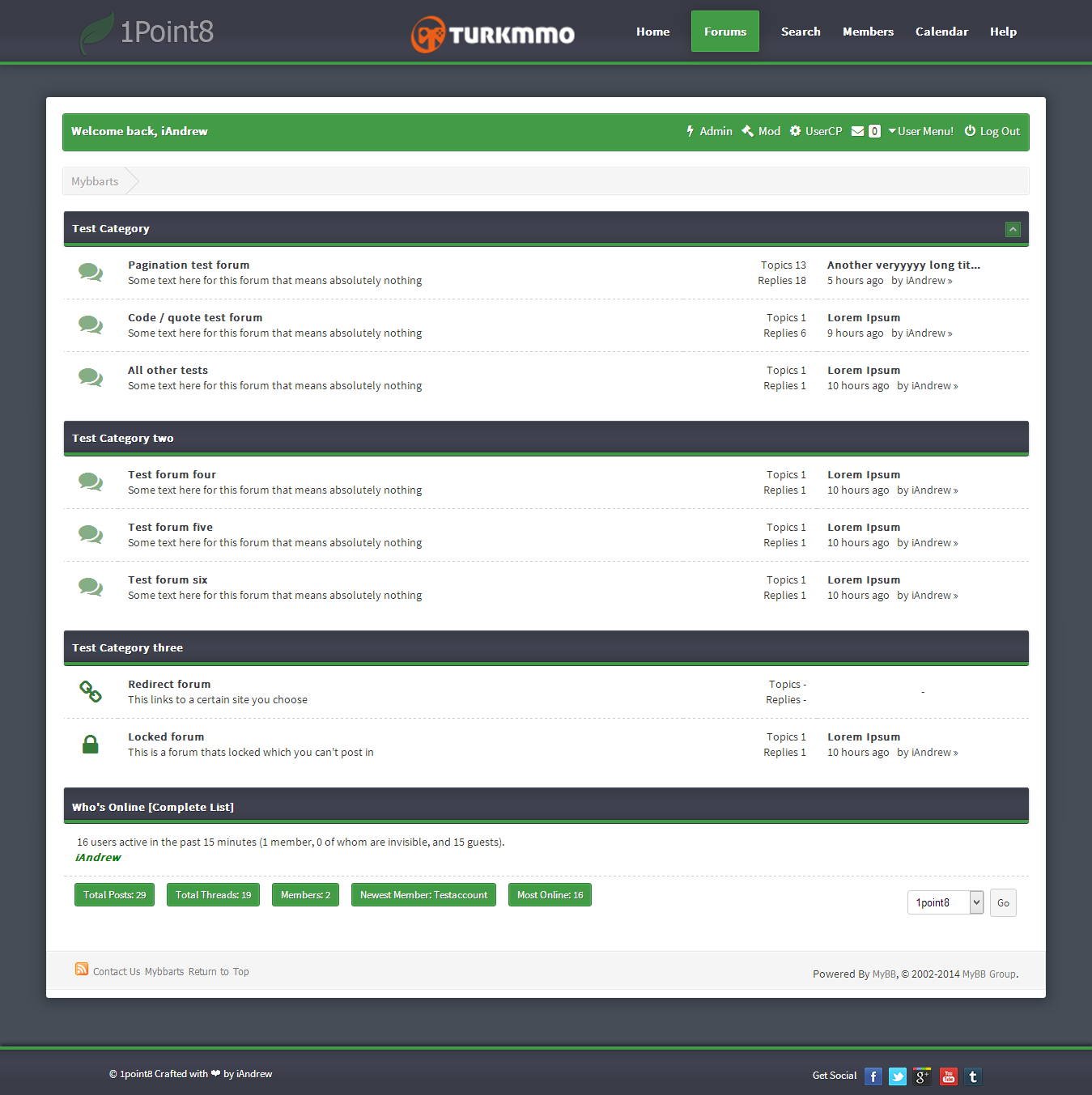This screenshot has width=1092, height=1095.
Task: Click the Locked forum padlock icon
Action: coord(91,745)
